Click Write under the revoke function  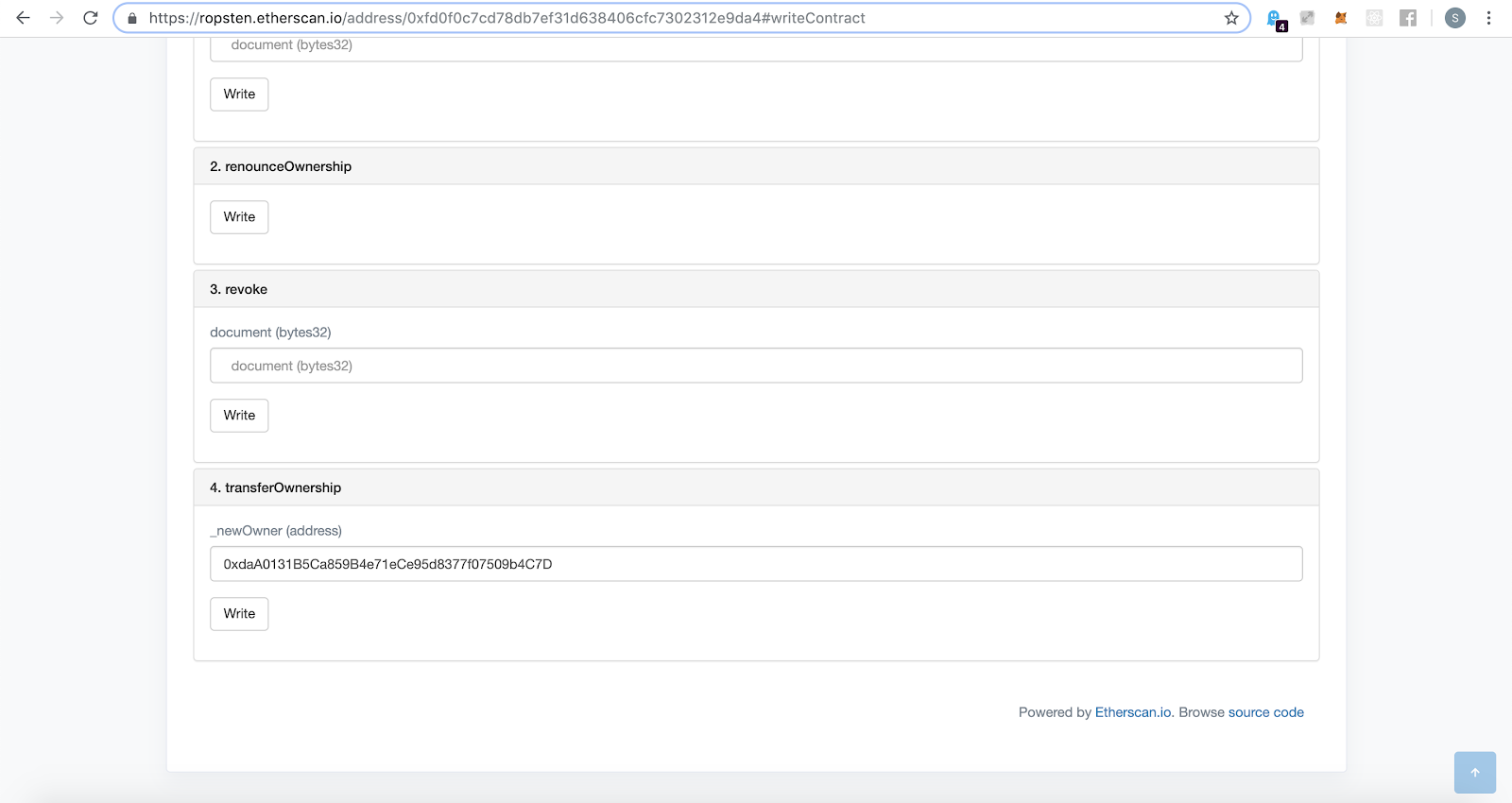pos(239,416)
